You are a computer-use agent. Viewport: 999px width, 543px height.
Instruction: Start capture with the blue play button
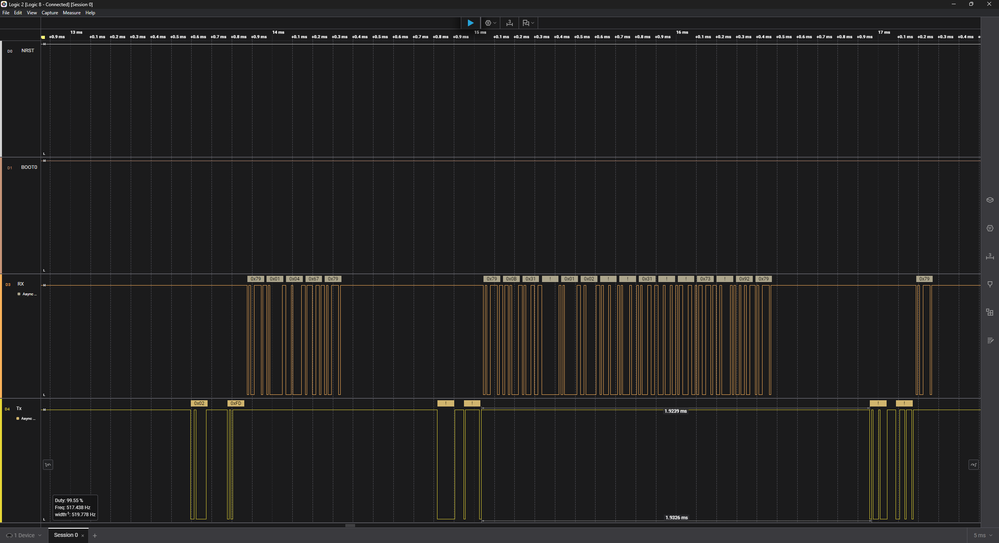pyautogui.click(x=470, y=23)
